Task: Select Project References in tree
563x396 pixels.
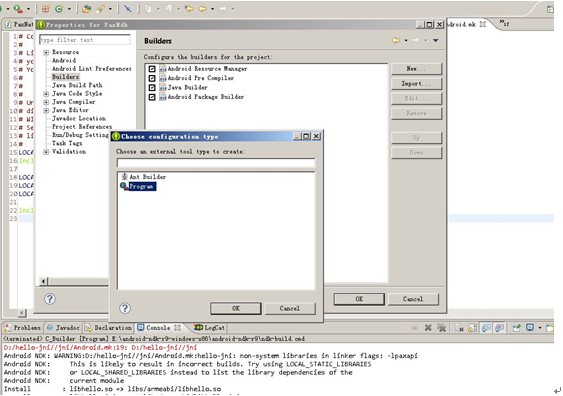Action: tap(82, 127)
